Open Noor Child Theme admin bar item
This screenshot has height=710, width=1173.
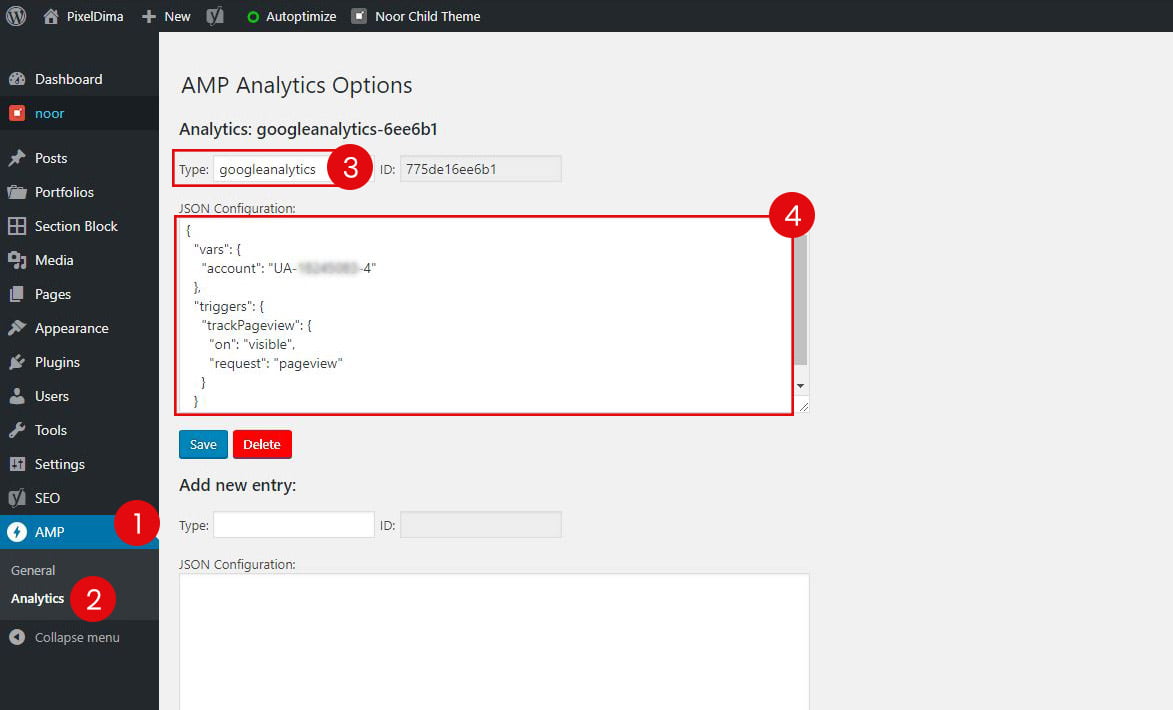tap(427, 16)
